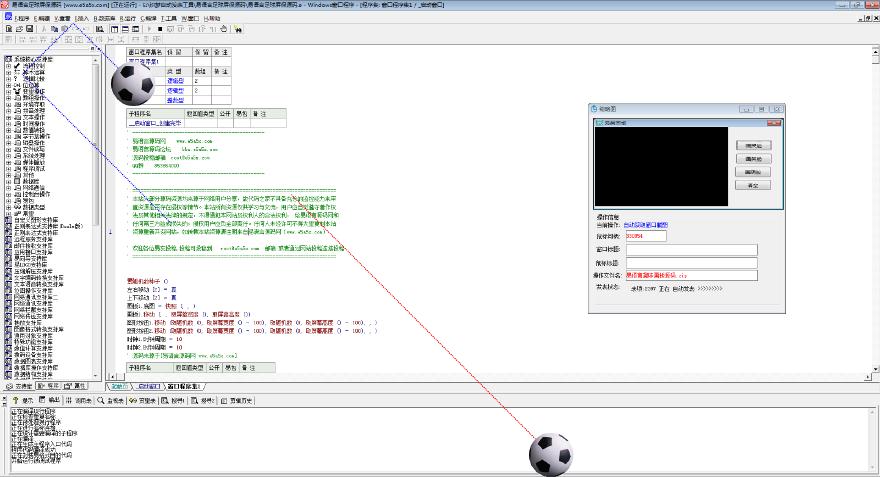880x477 pixels.
Task: Click the Run play arrow toolbar icon
Action: (149, 29)
